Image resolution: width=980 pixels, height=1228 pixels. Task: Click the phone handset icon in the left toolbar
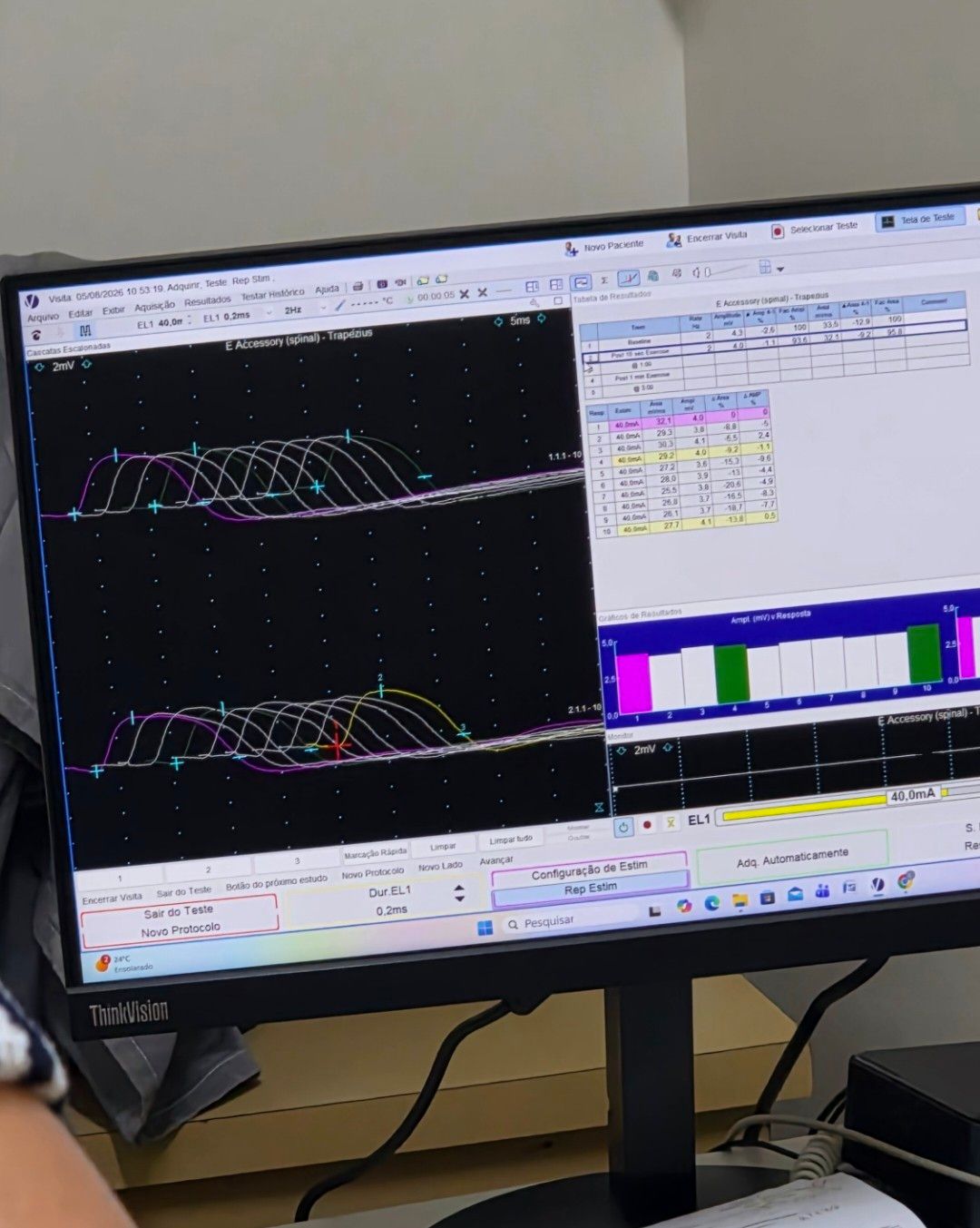coord(36,335)
